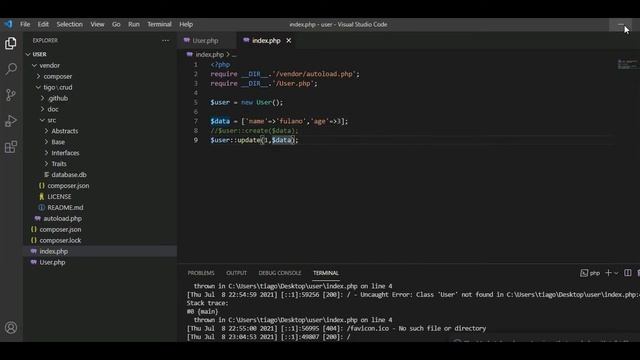Click database.db file icon
Screen dimensions: 640x360
tap(47, 175)
